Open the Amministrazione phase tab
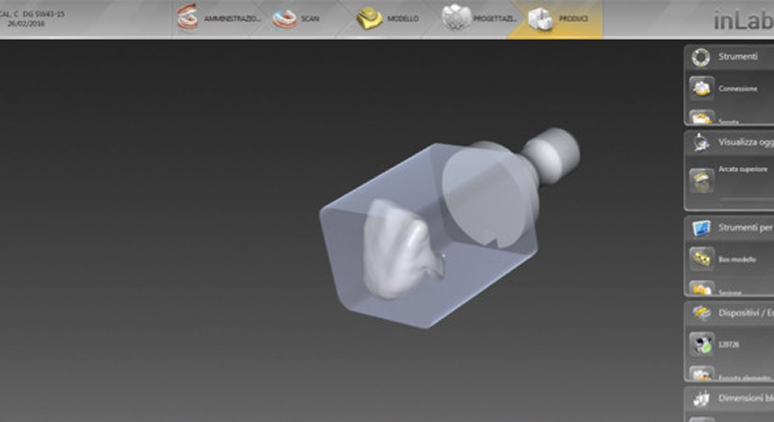The image size is (774, 422). coord(218,19)
